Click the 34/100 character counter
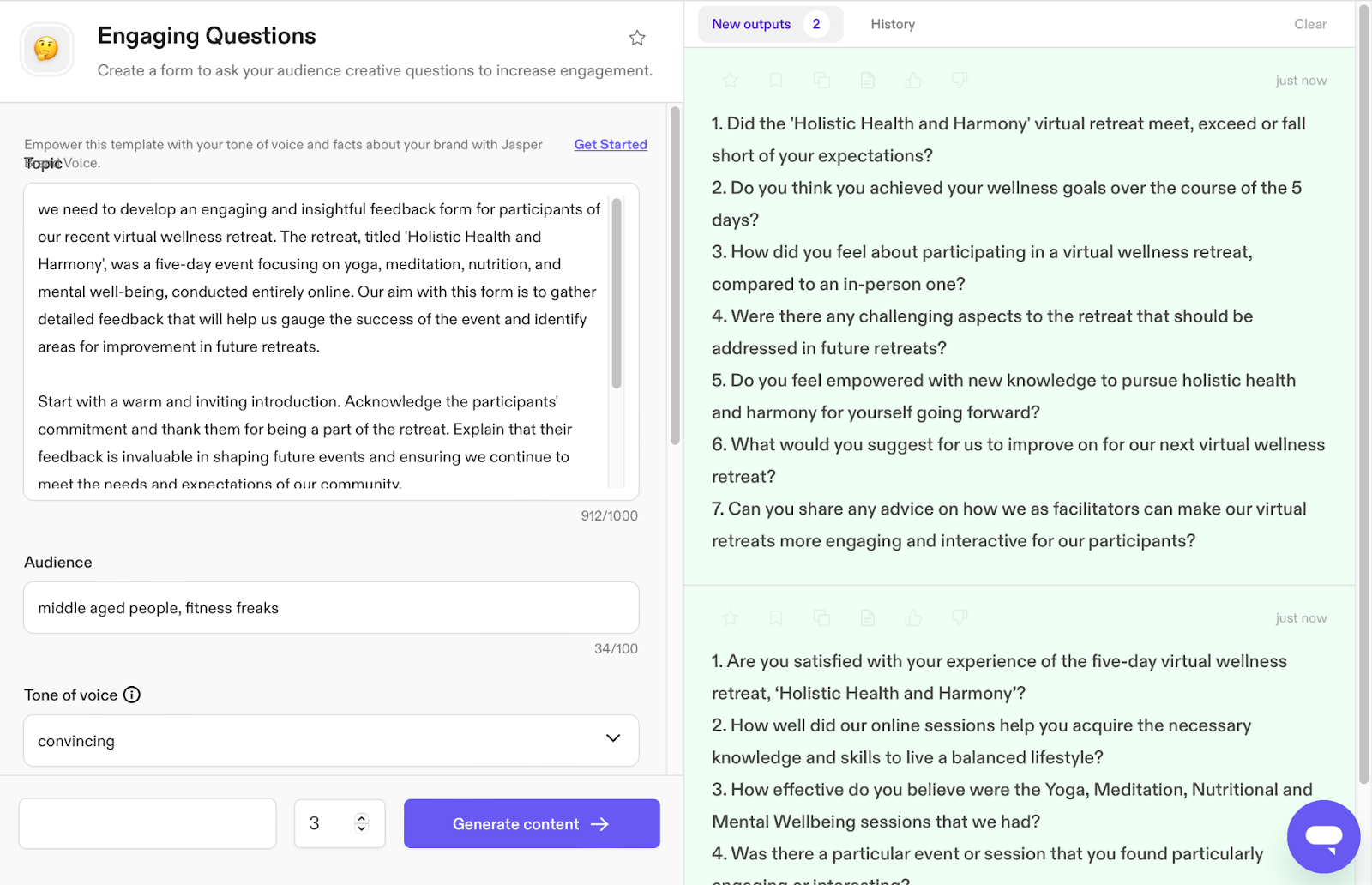 click(x=617, y=648)
